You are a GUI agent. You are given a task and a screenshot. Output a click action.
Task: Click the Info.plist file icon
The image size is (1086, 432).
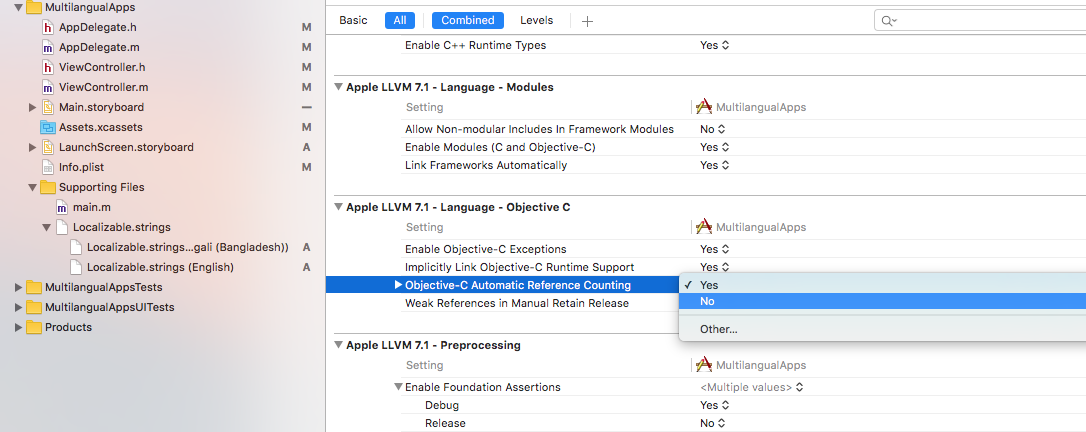(x=48, y=168)
